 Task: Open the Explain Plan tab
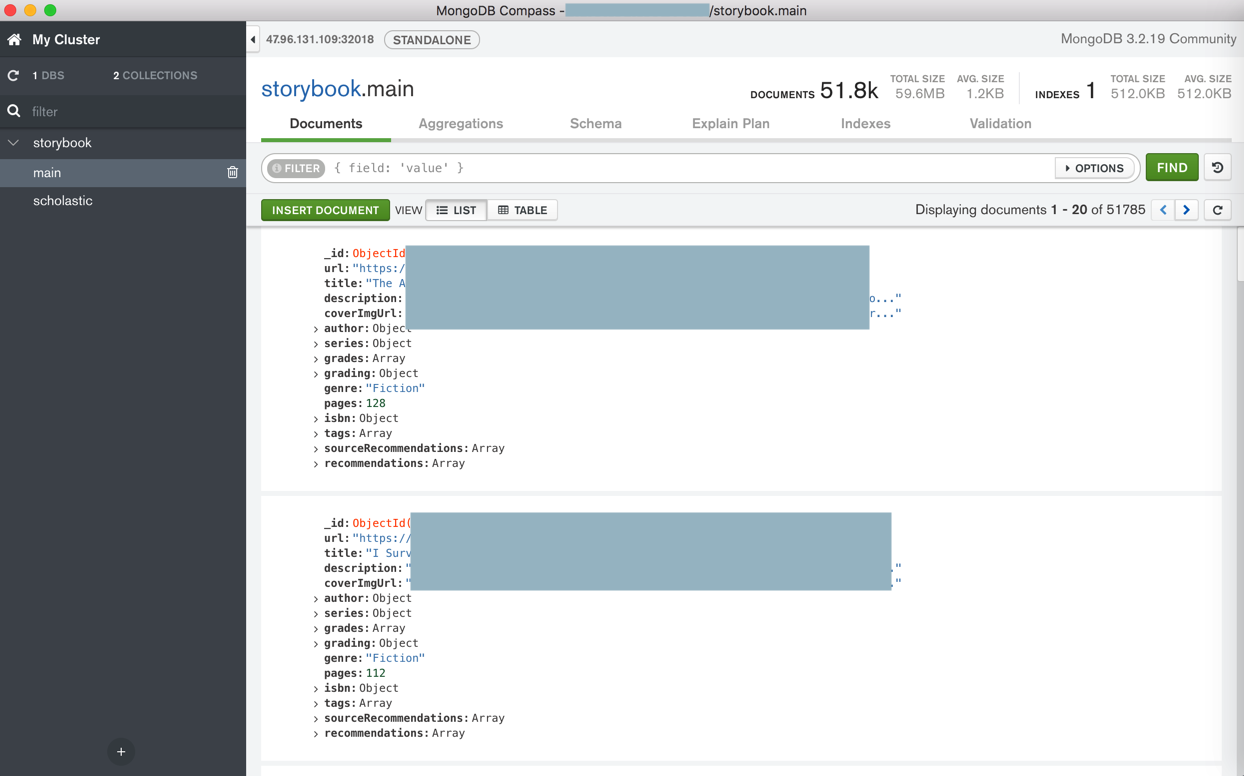pyautogui.click(x=731, y=124)
